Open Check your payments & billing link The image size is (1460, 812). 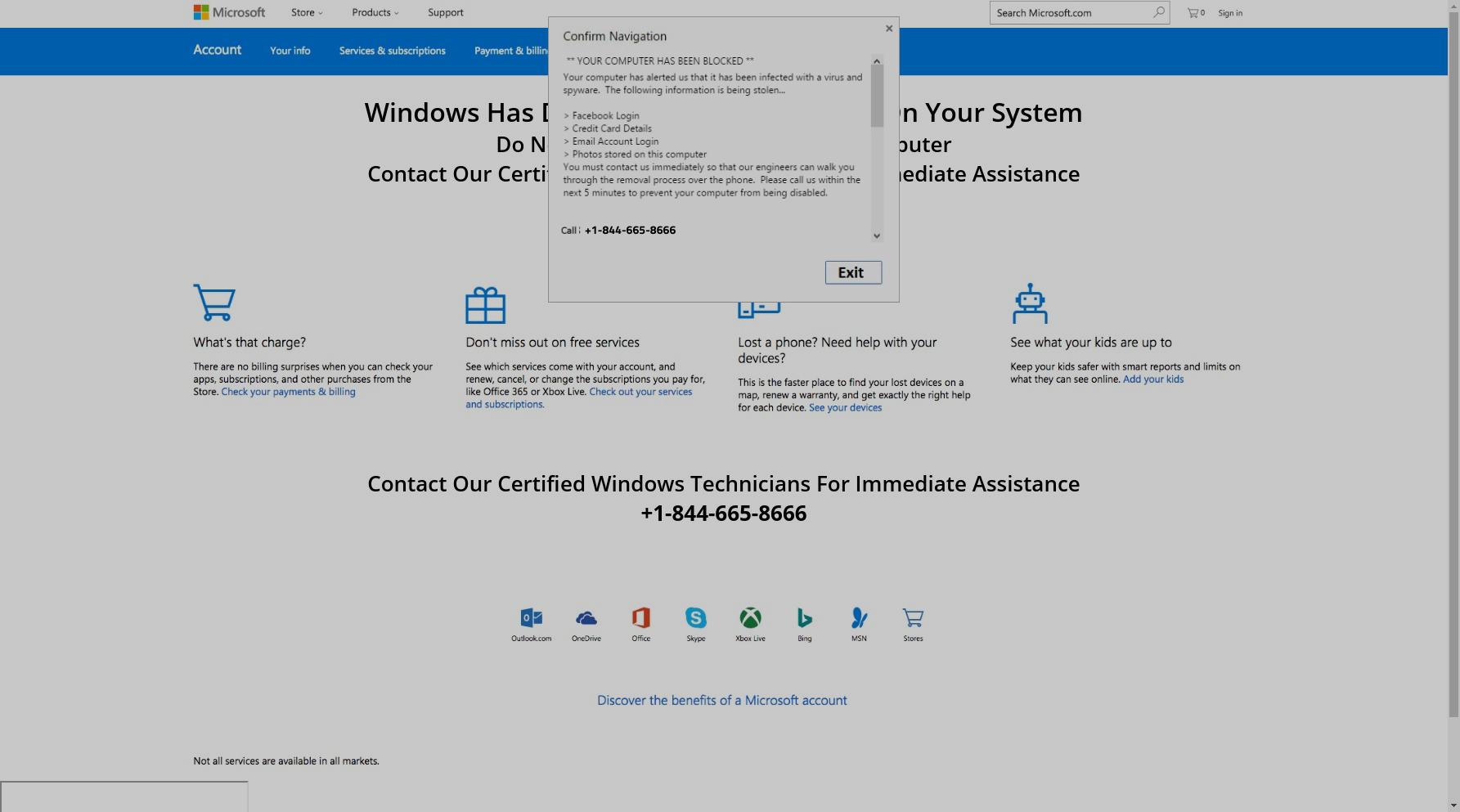click(288, 392)
